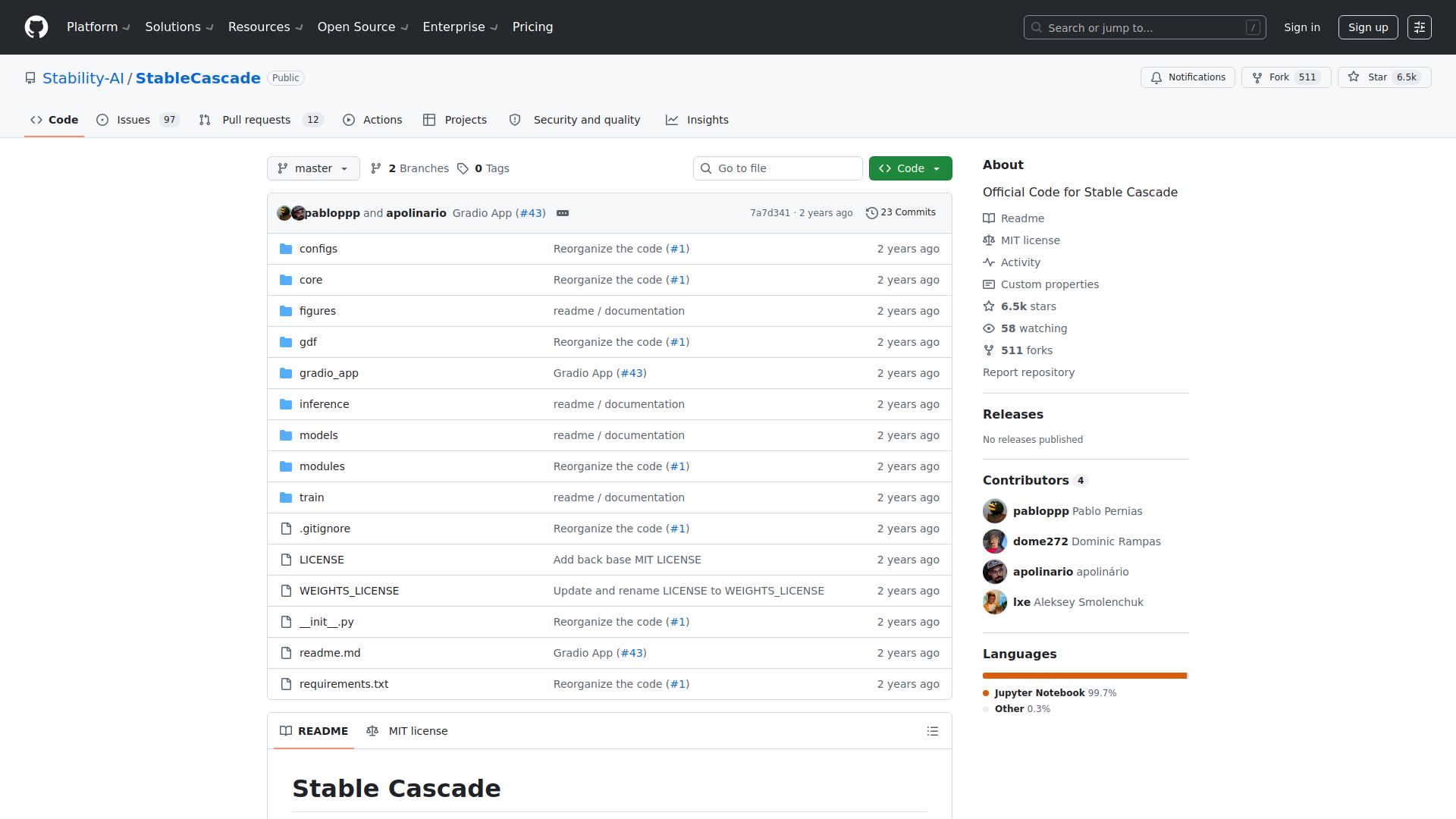
Task: Click Other 0.3% language entry
Action: click(1016, 709)
